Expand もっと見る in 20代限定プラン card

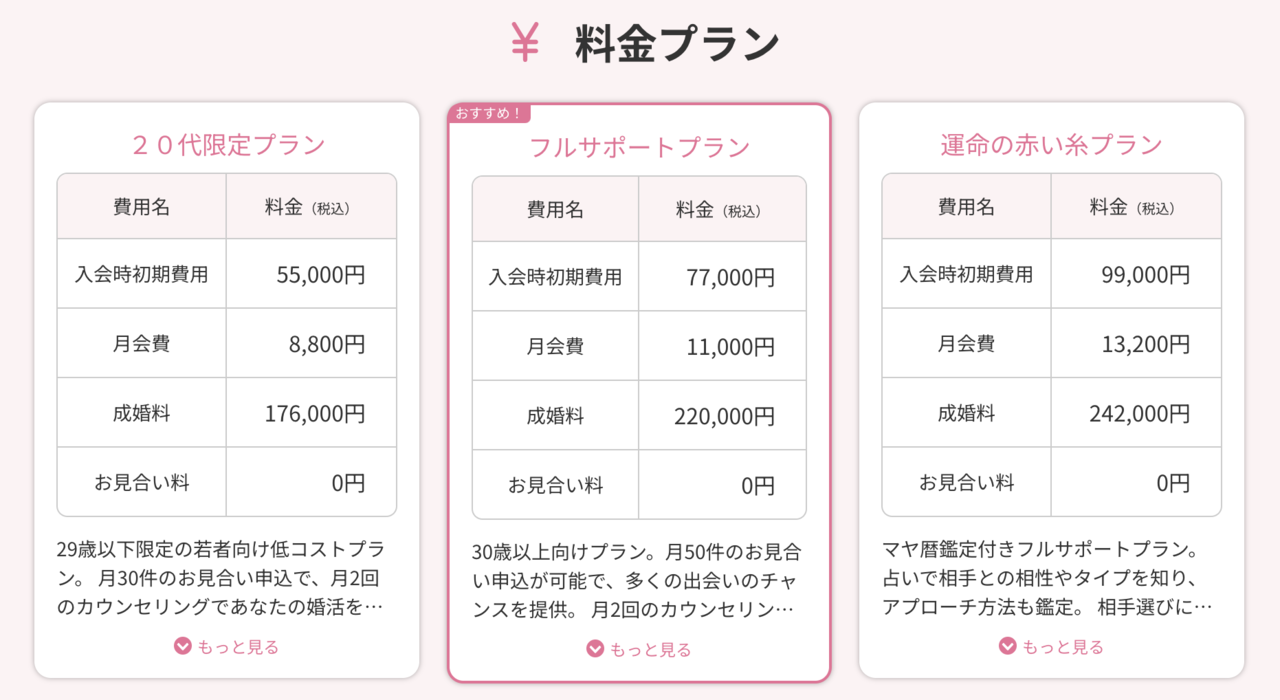click(x=226, y=646)
